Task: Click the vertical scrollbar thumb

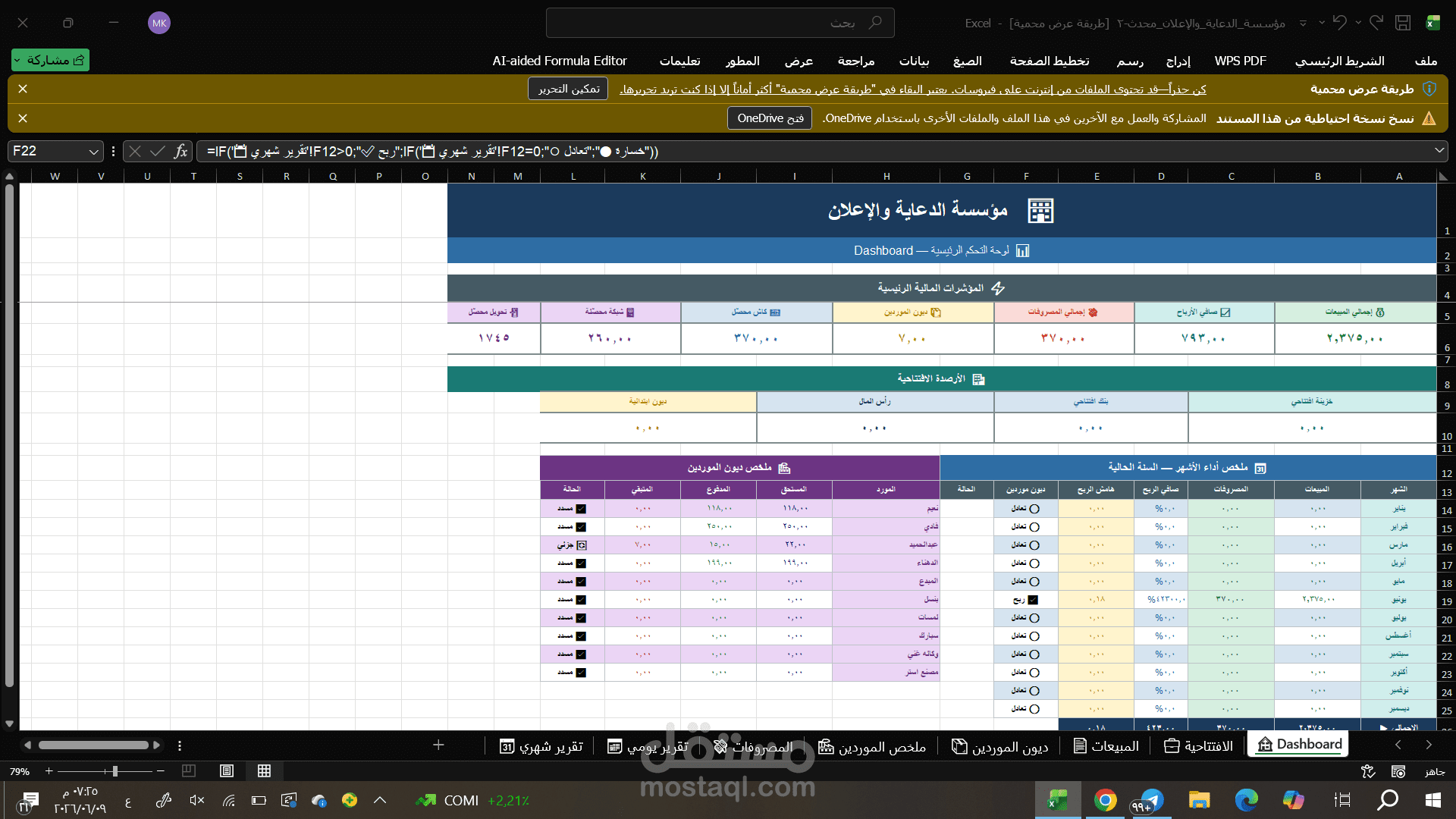Action: (x=9, y=435)
